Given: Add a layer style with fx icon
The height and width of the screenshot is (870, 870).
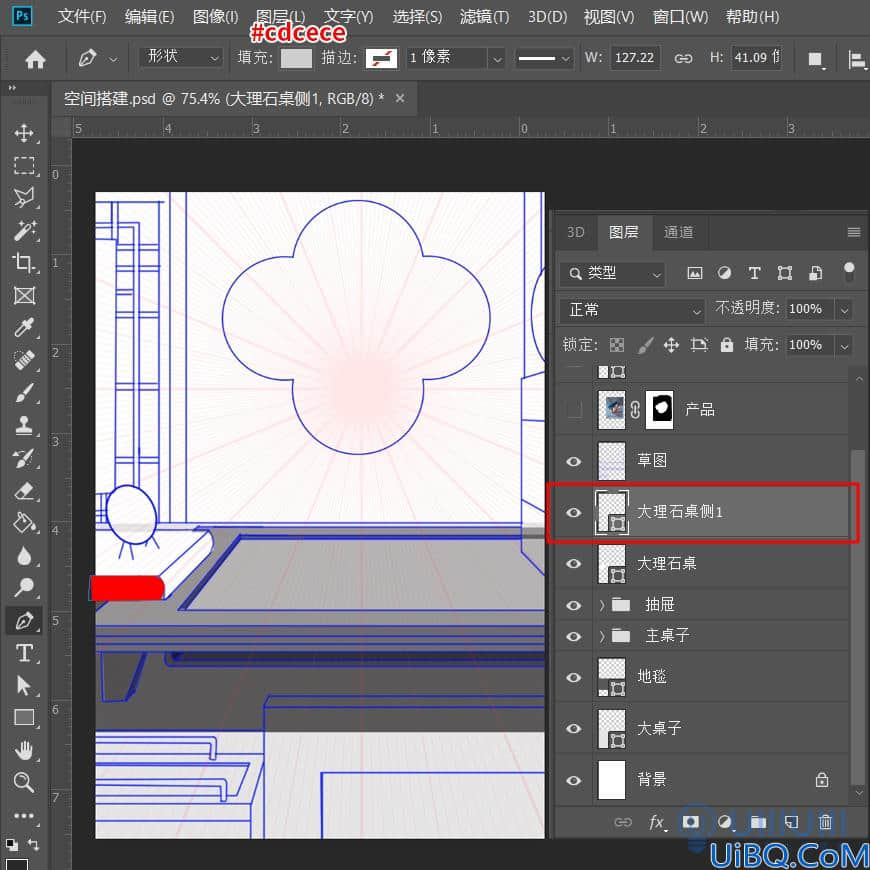Looking at the screenshot, I should point(657,822).
